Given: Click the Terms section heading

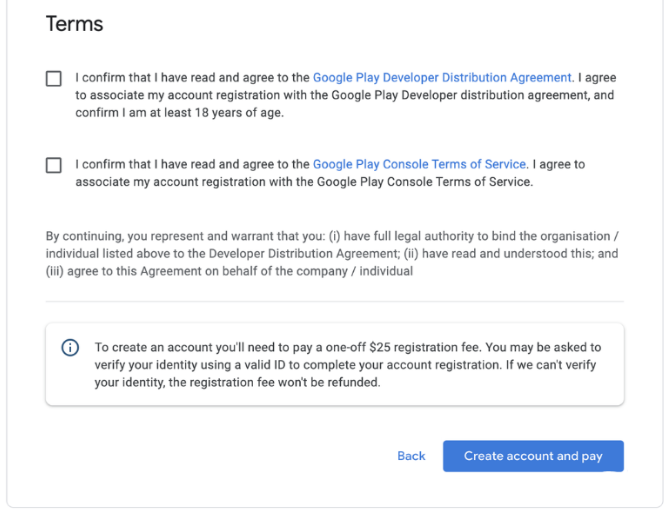Looking at the screenshot, I should click(75, 24).
